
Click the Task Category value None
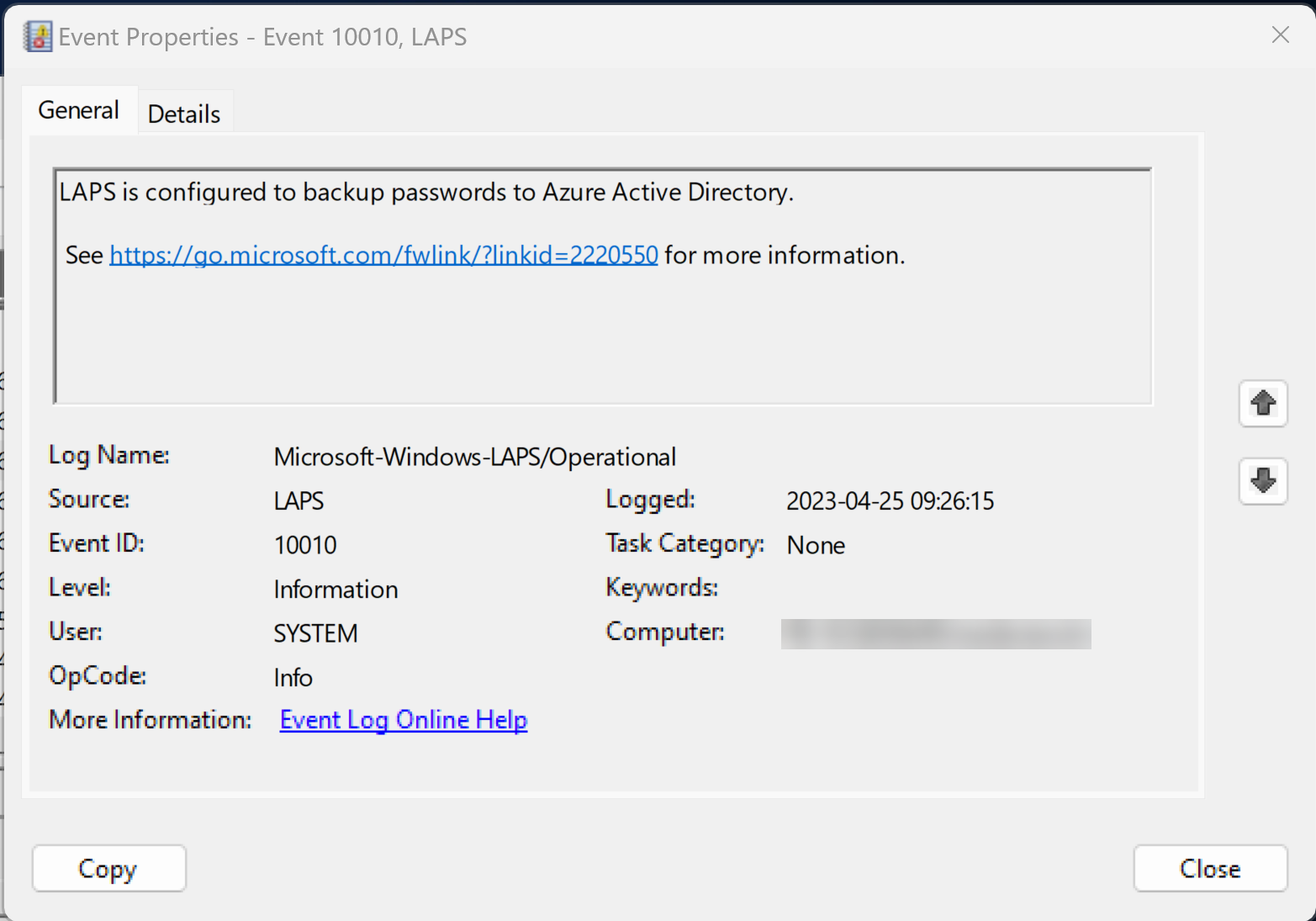pyautogui.click(x=816, y=545)
